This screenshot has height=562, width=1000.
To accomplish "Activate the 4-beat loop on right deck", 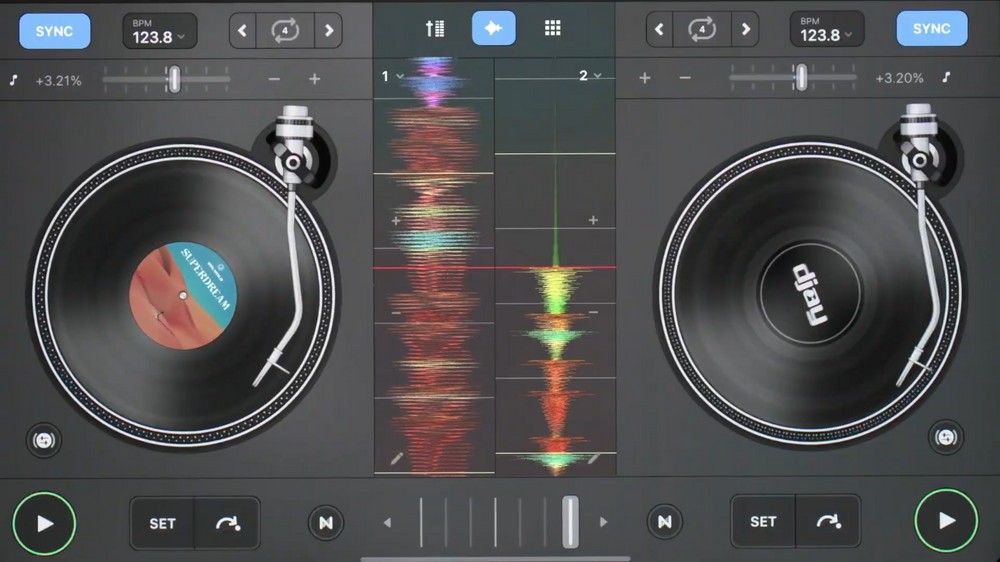I will tap(702, 29).
